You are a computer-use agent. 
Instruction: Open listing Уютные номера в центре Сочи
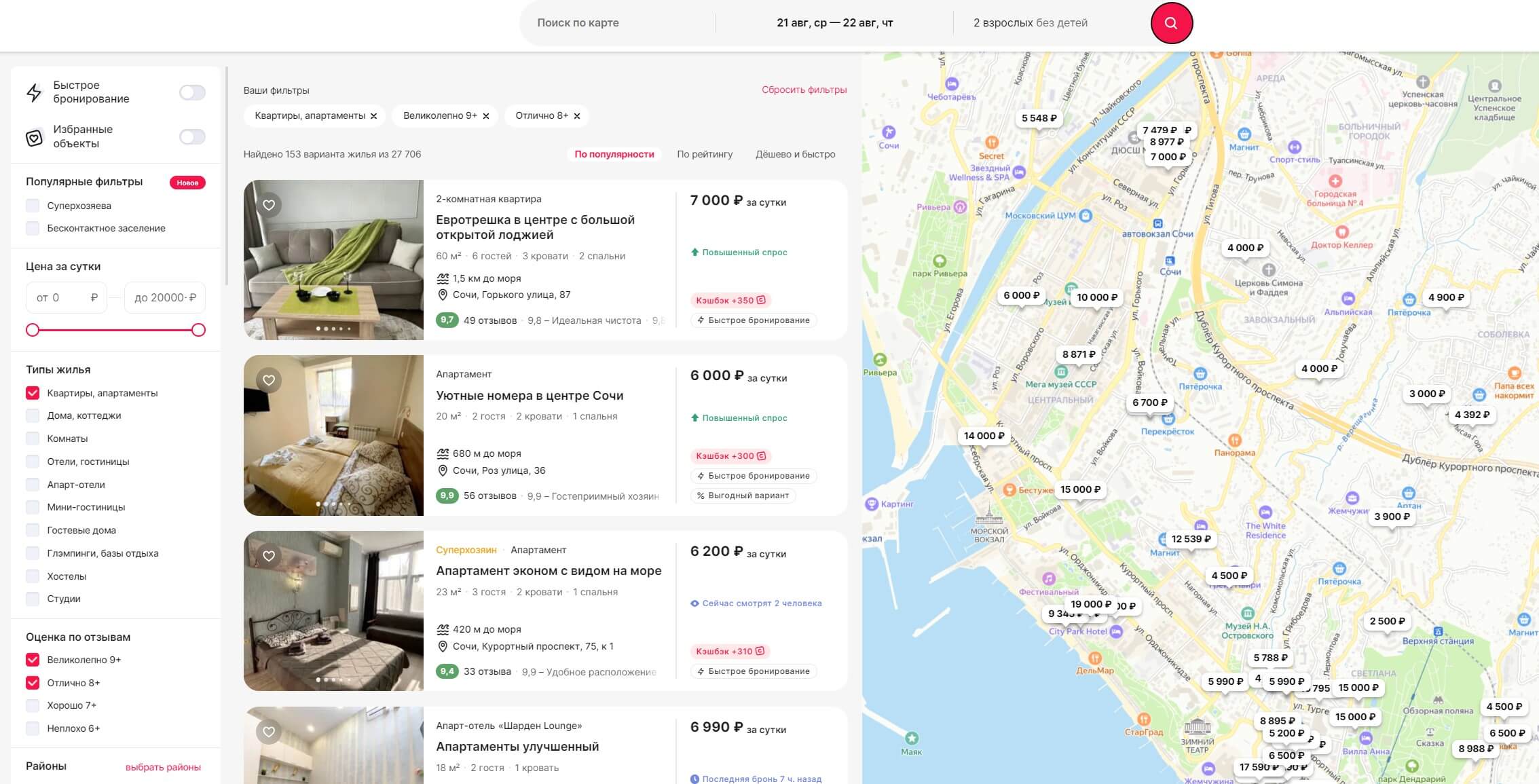(x=530, y=396)
